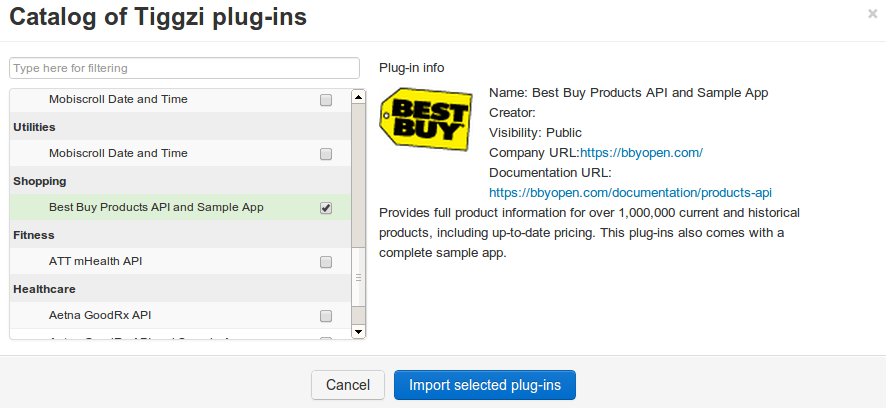
Task: Select the Best Buy Products API row
Action: (156, 208)
